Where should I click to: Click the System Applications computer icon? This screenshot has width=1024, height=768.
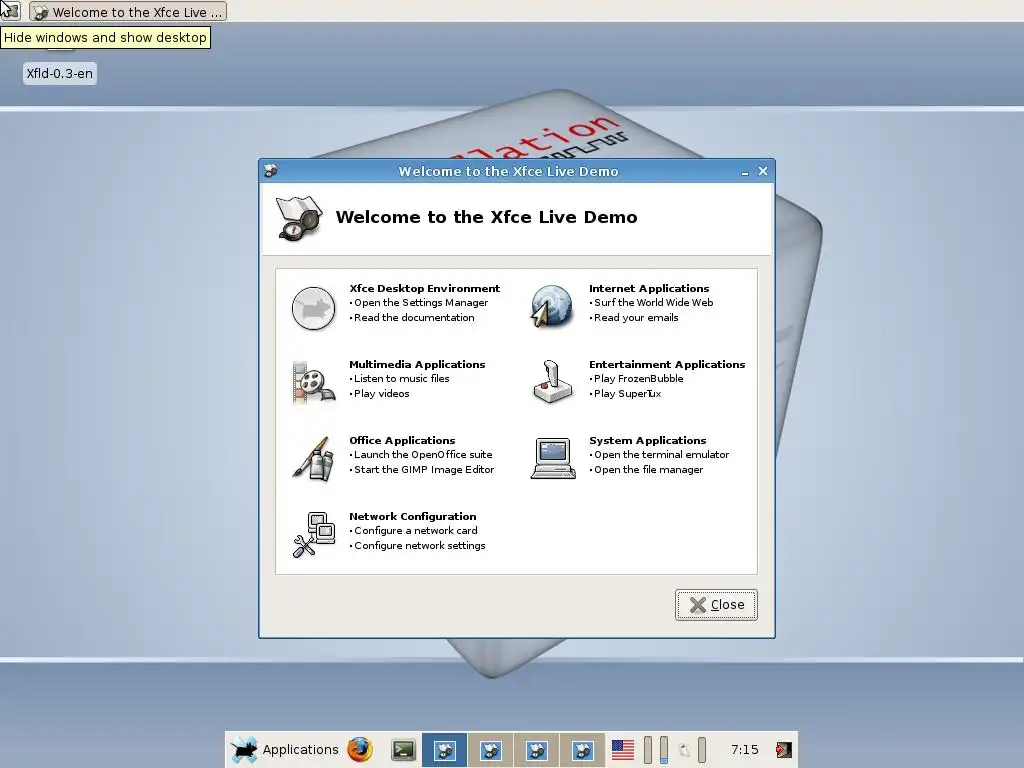coord(552,458)
